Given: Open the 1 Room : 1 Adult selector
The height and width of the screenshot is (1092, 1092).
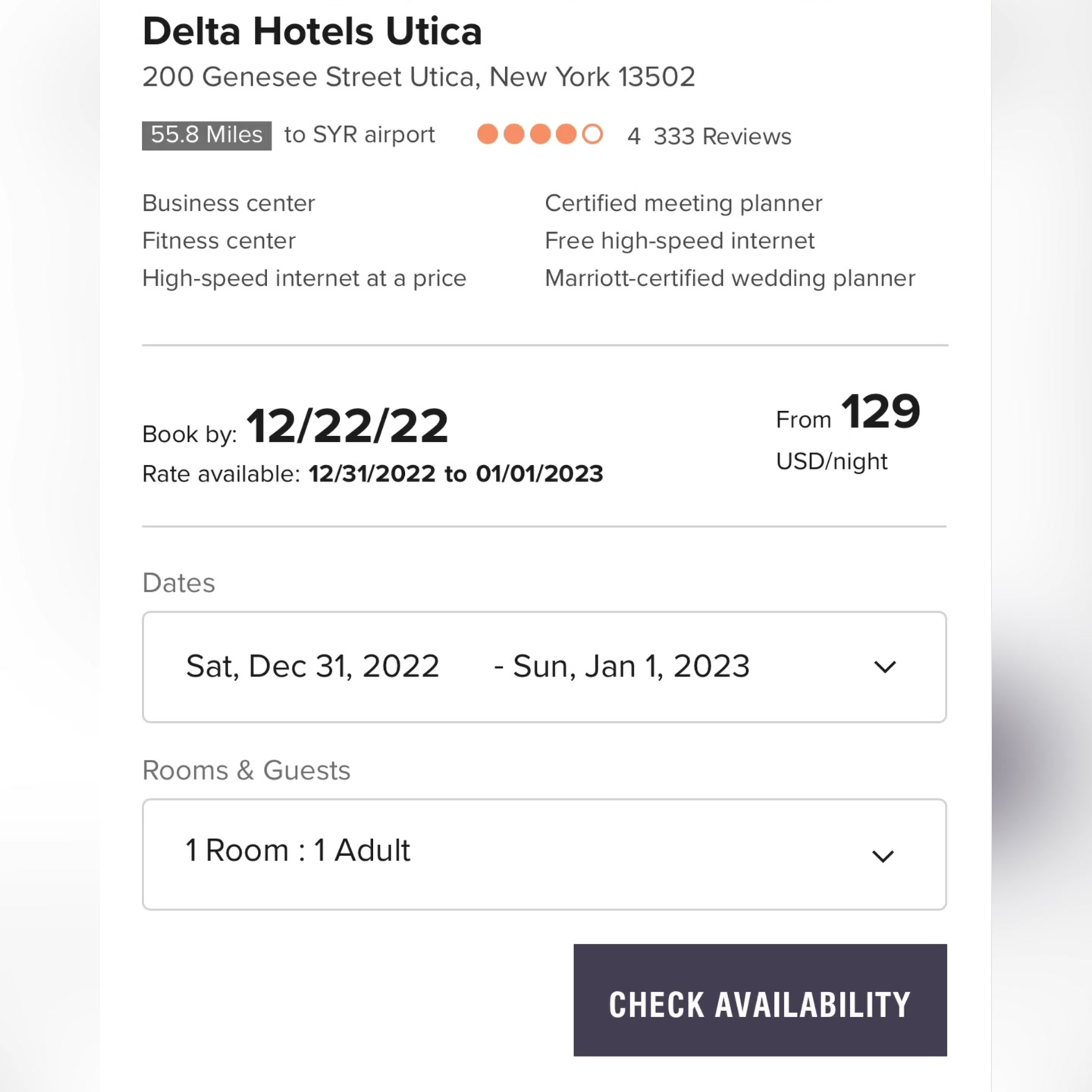Looking at the screenshot, I should 544,854.
